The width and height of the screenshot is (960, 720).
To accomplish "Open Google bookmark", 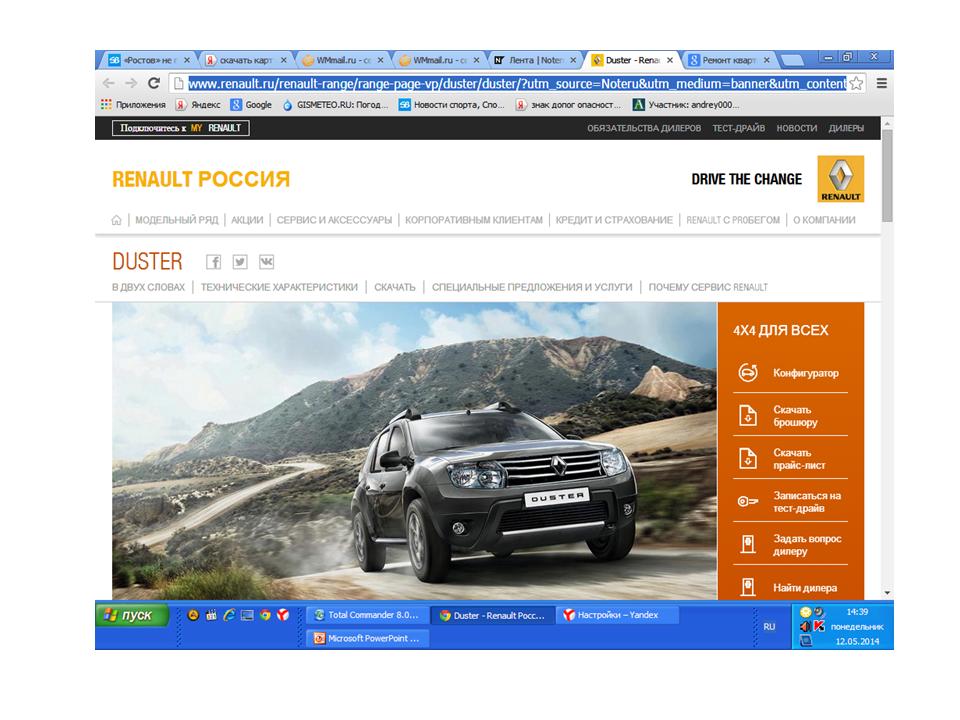I will [251, 105].
